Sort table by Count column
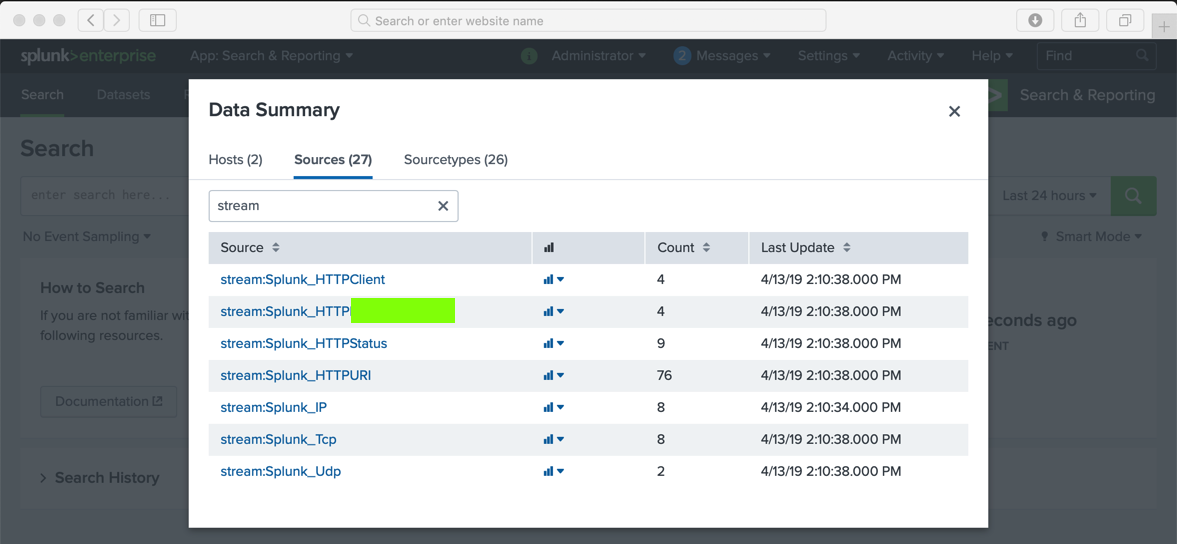Viewport: 1177px width, 544px height. pyautogui.click(x=684, y=248)
